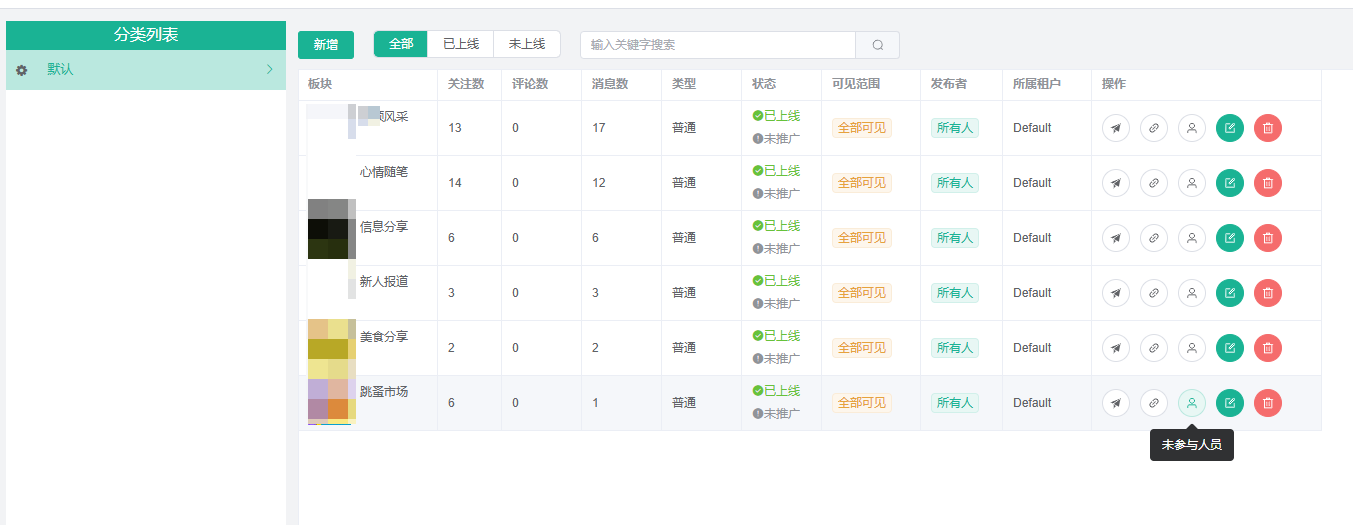Click the 美食分享 board thumbnail
Viewport: 1353px width, 525px height.
(x=332, y=347)
